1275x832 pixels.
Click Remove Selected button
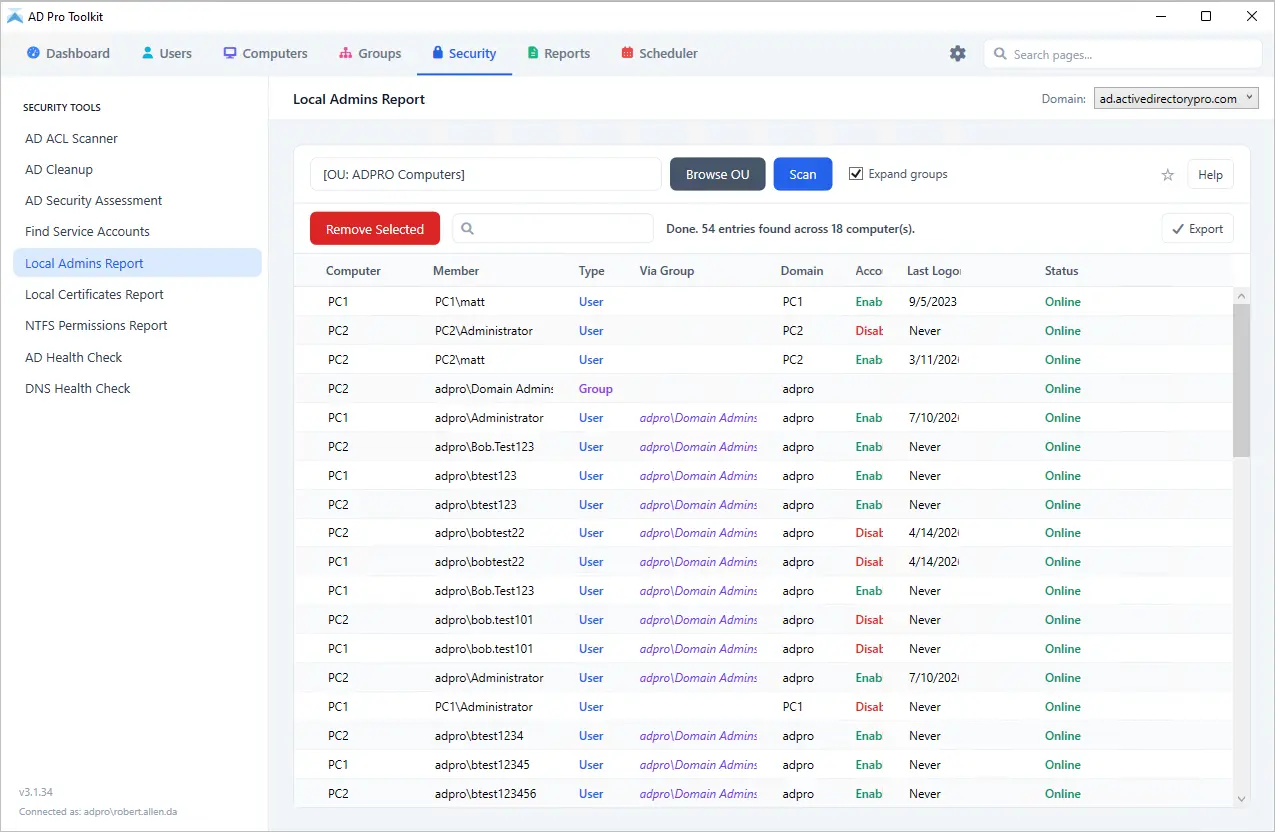tap(375, 229)
